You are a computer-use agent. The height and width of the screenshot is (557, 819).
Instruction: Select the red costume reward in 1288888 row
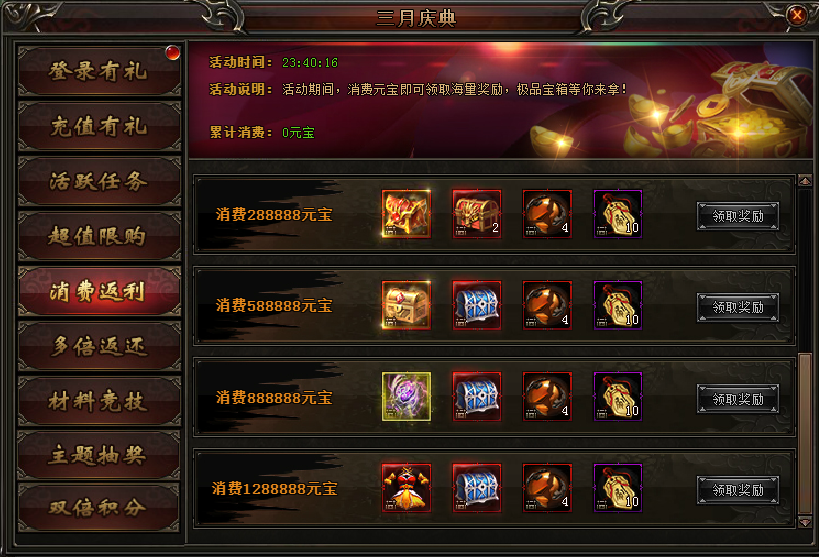tap(406, 488)
